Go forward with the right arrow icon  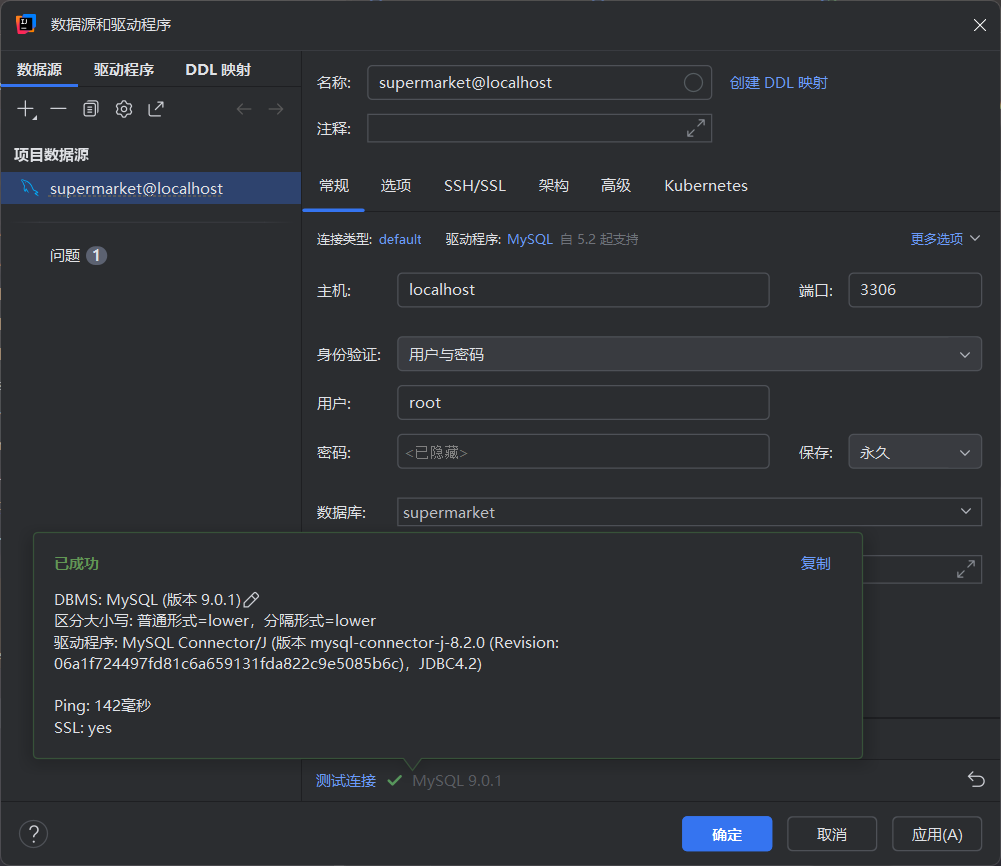tap(276, 109)
